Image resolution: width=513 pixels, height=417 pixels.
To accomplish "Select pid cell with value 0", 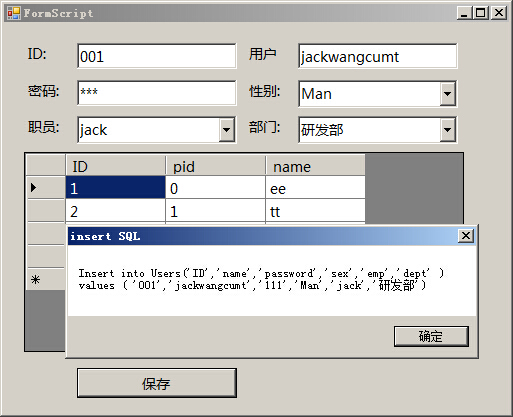I will [216, 188].
